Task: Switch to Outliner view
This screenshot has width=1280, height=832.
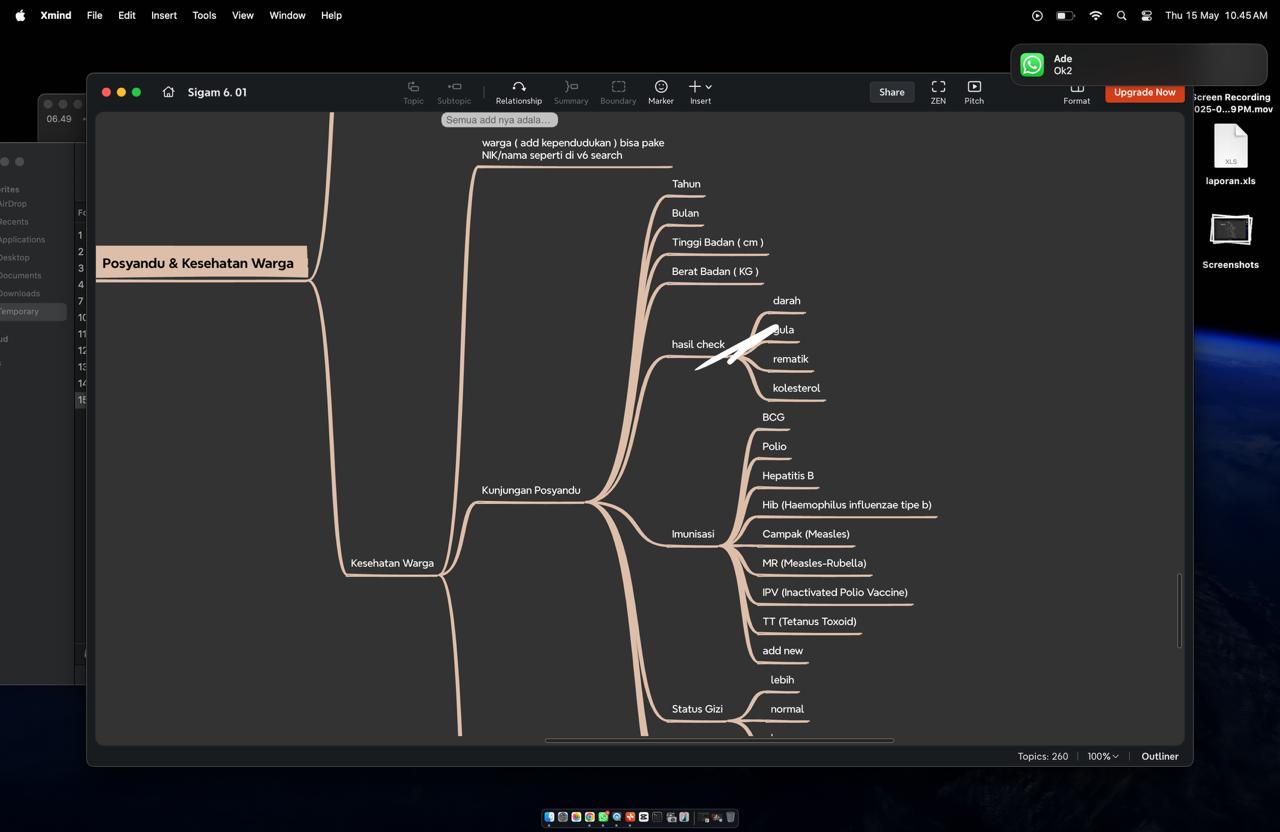Action: tap(1159, 756)
